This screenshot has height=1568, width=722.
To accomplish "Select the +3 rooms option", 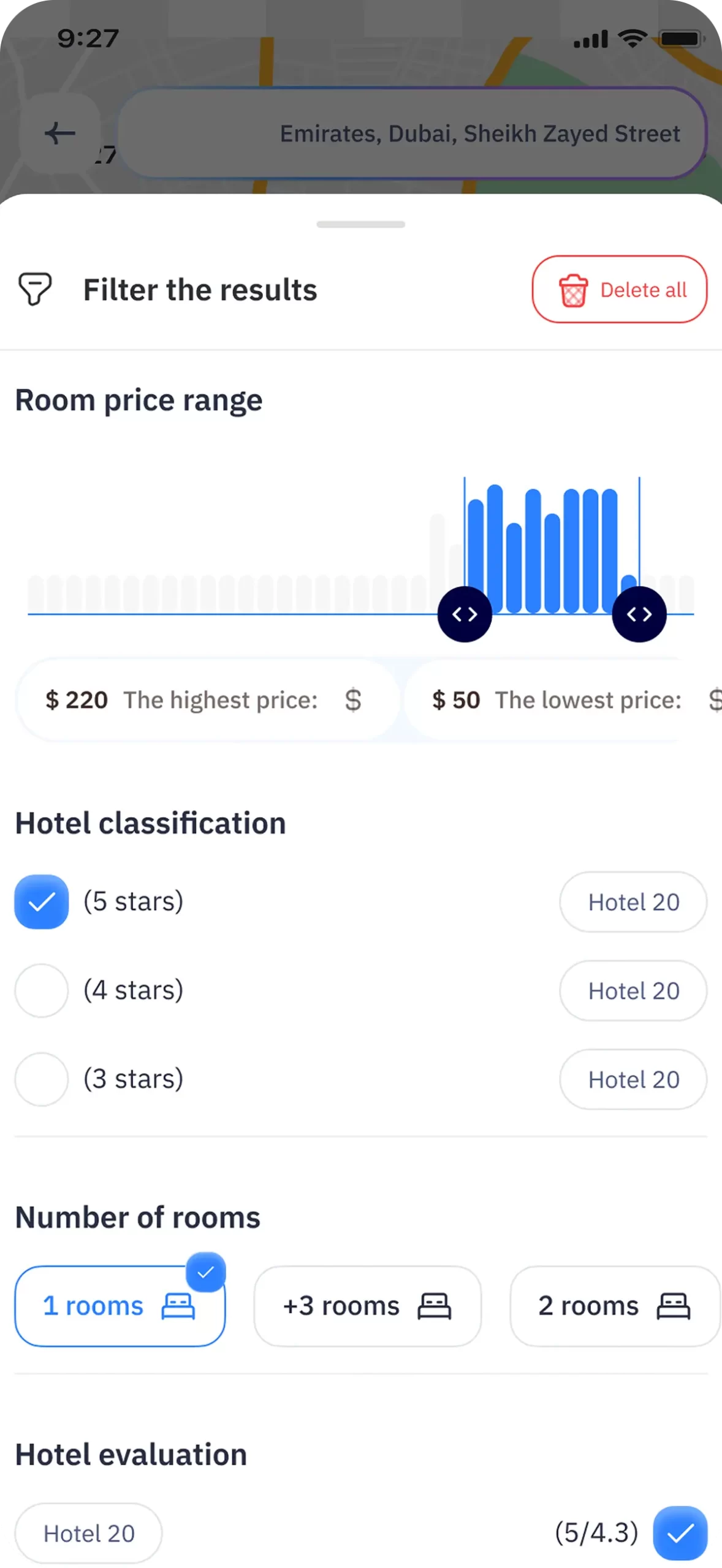I will click(367, 1306).
